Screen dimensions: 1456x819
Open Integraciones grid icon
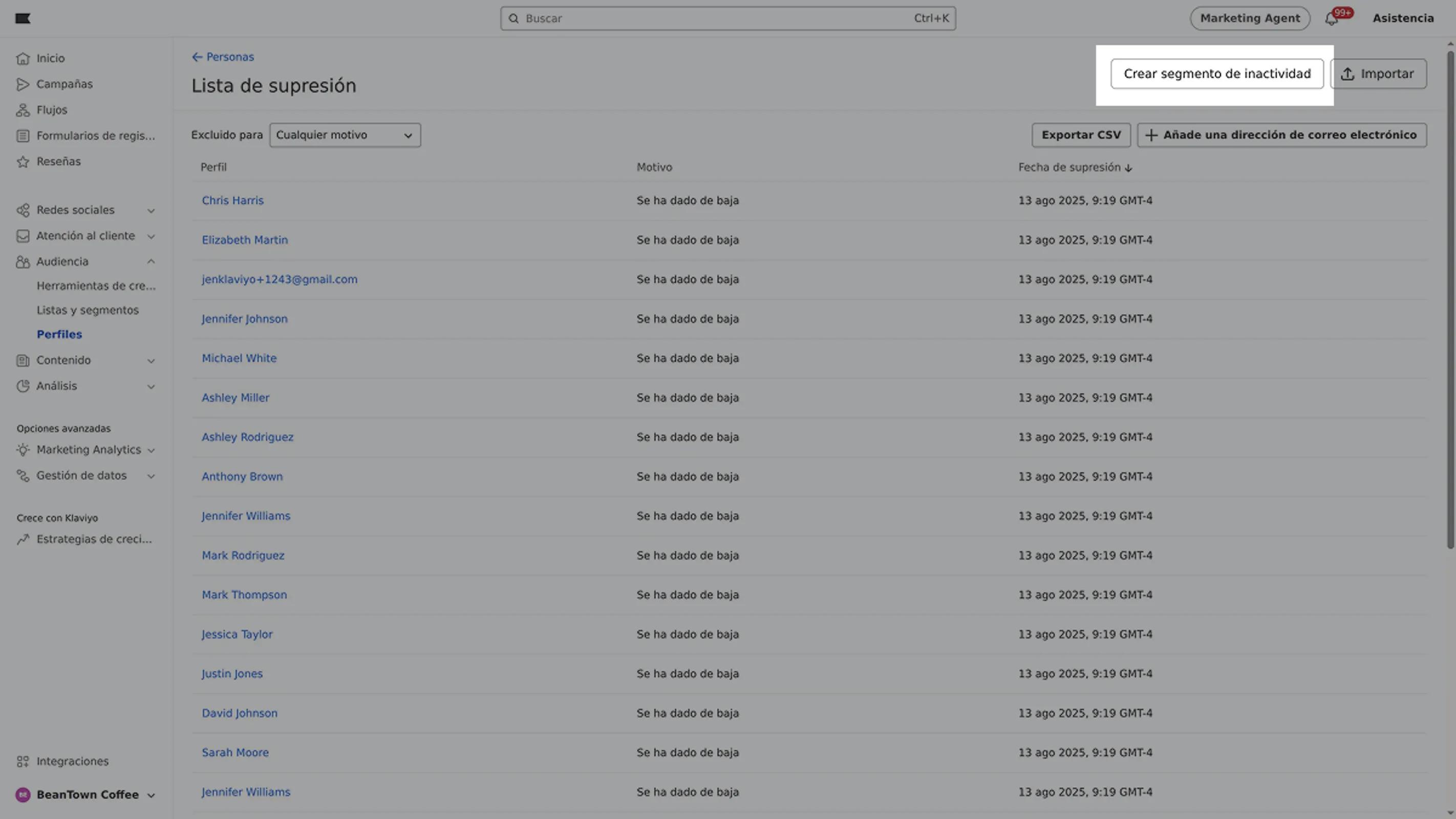[23, 761]
